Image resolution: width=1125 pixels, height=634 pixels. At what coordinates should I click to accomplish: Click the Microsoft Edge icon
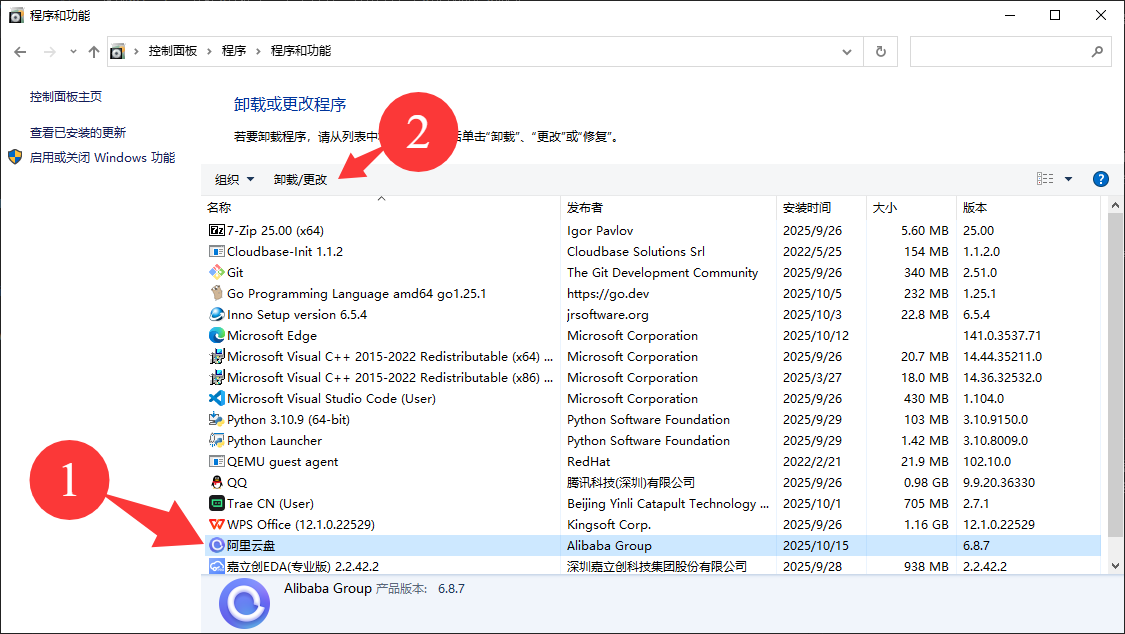click(216, 336)
